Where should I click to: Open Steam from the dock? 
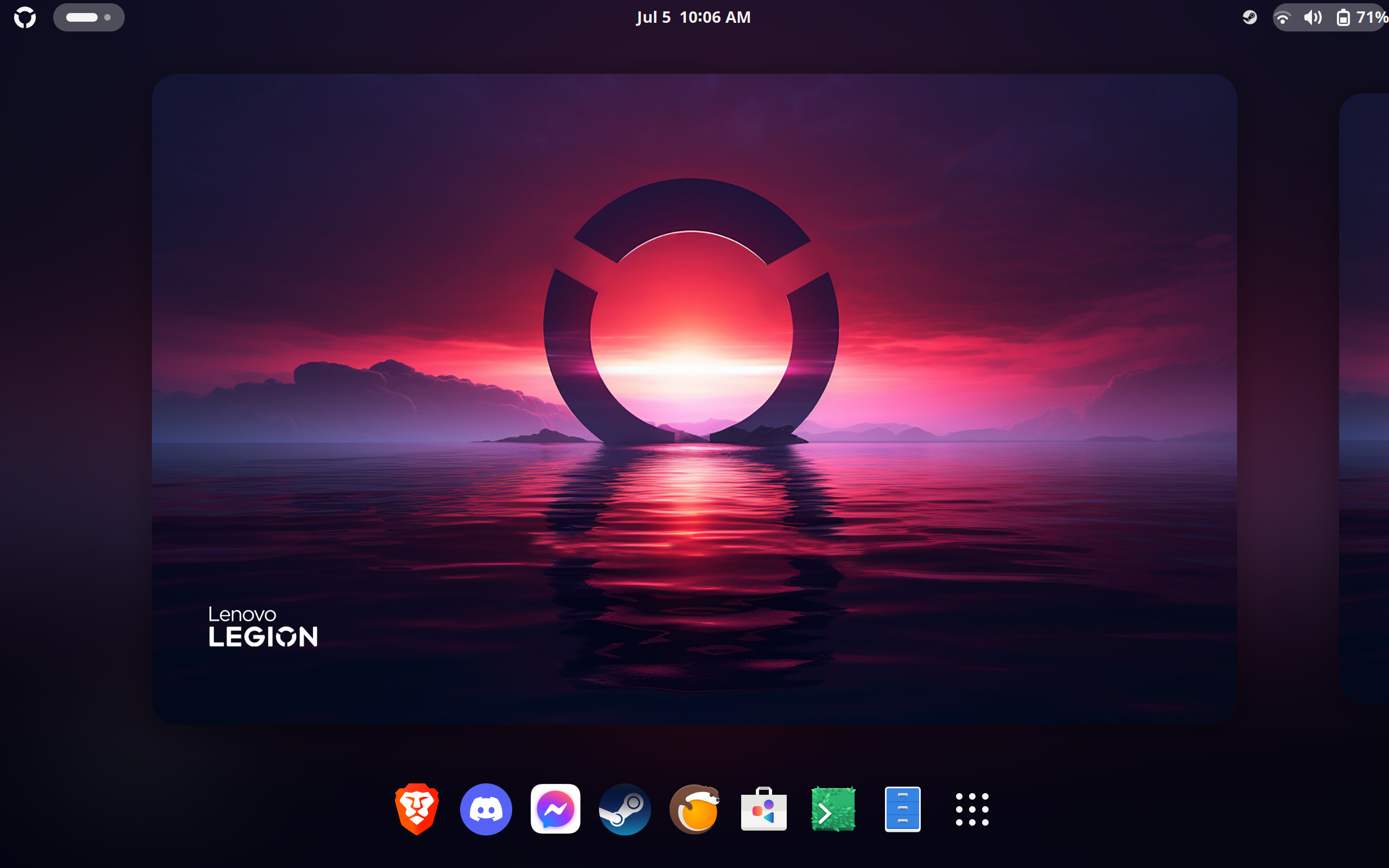pos(625,809)
